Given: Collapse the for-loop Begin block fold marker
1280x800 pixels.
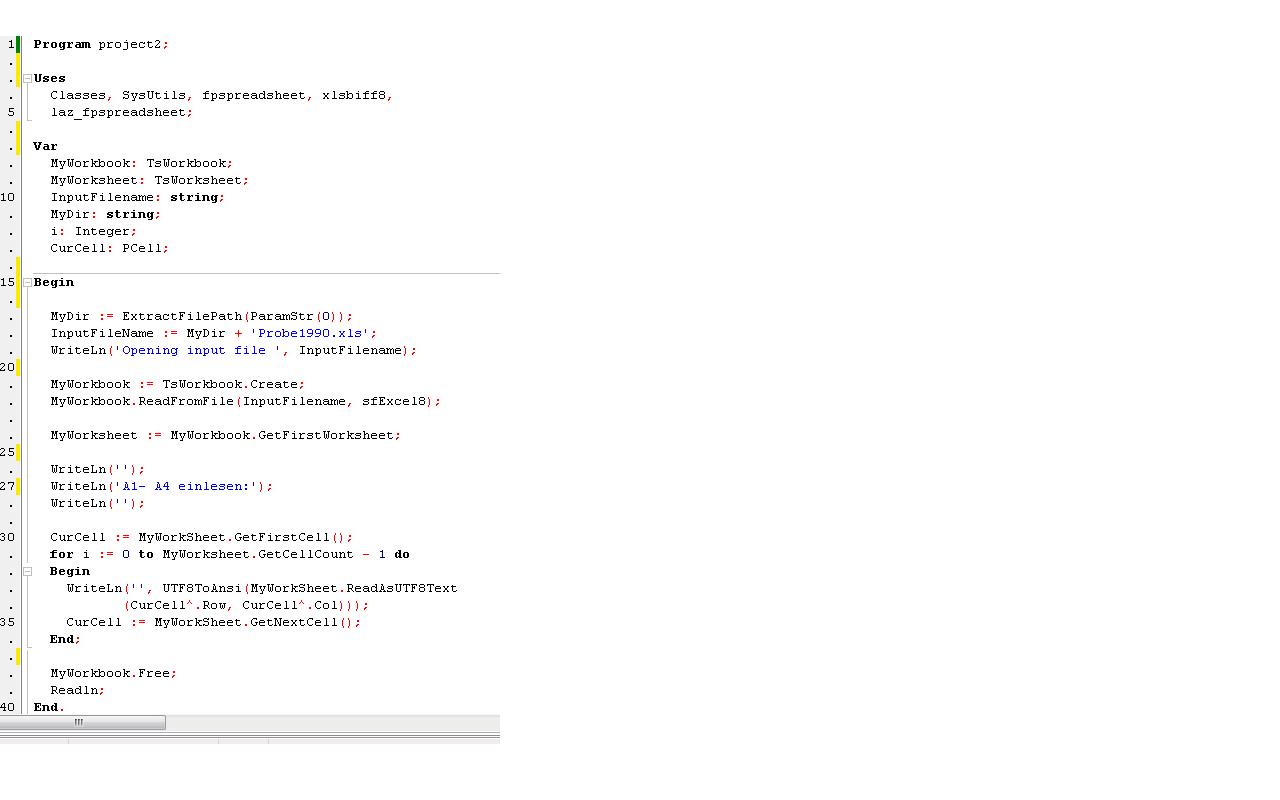Looking at the screenshot, I should pos(27,571).
